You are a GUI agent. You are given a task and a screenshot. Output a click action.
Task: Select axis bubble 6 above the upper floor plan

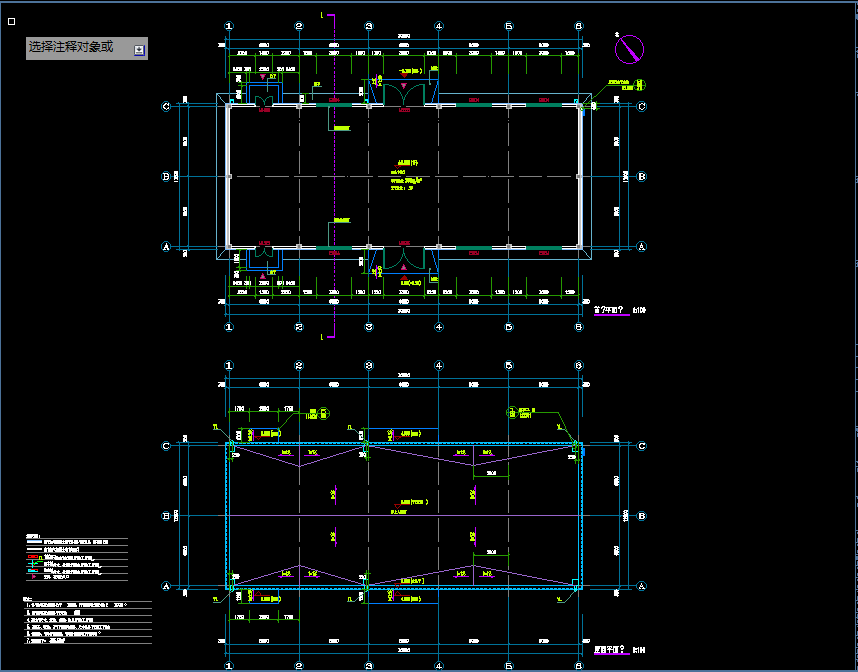click(579, 27)
